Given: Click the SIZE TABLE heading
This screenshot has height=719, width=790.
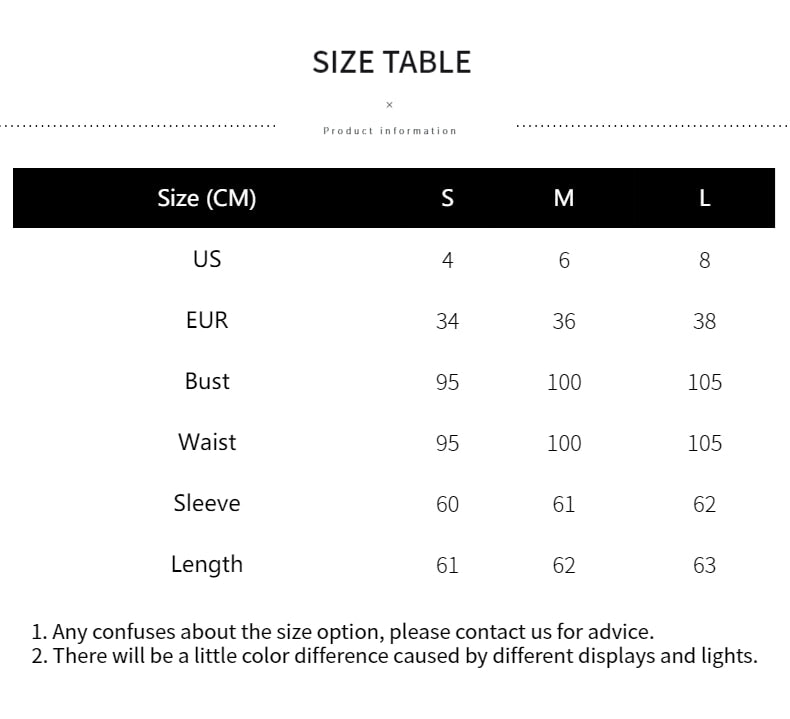Looking at the screenshot, I should (x=391, y=62).
